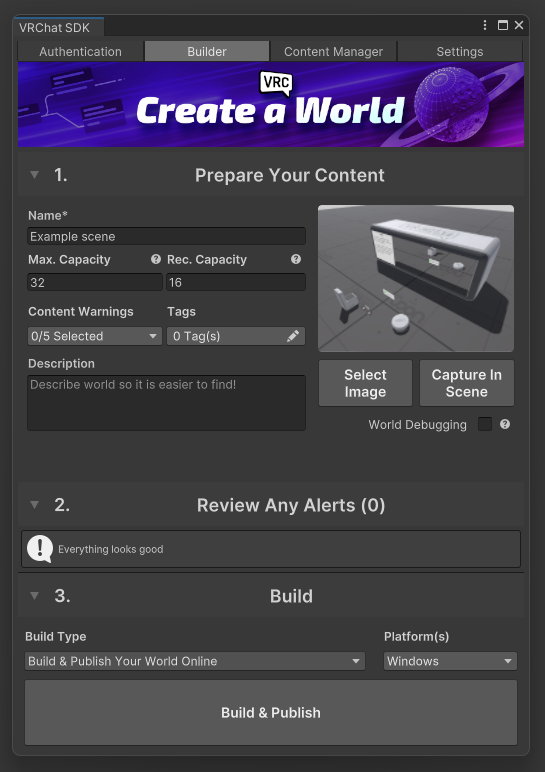Open the Content Warnings dropdown
Viewport: 545px width, 772px height.
95,336
